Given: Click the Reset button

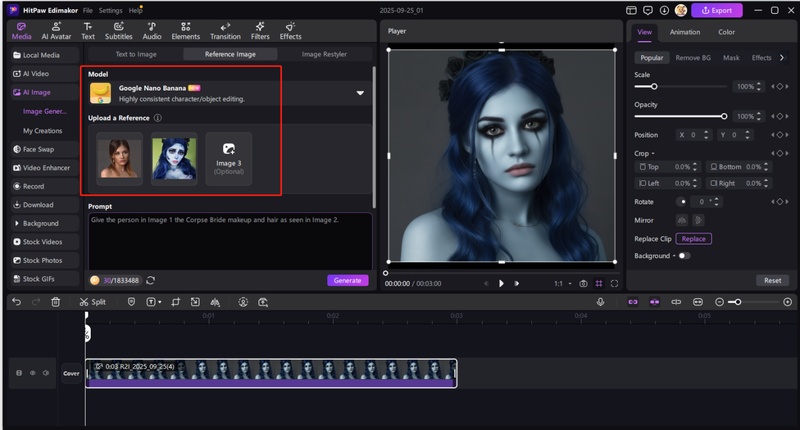Looking at the screenshot, I should coord(772,281).
